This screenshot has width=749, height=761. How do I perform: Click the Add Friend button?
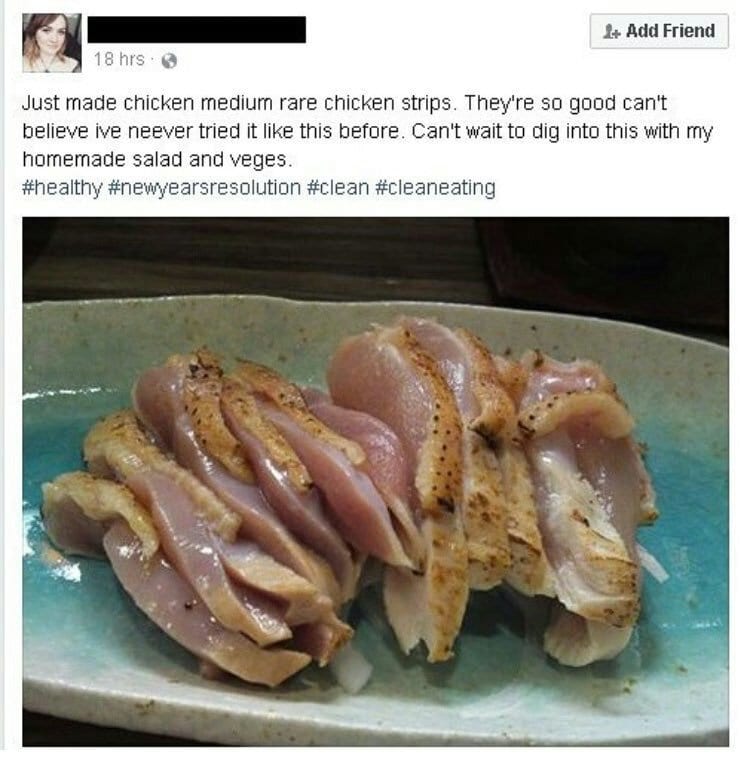click(x=659, y=31)
